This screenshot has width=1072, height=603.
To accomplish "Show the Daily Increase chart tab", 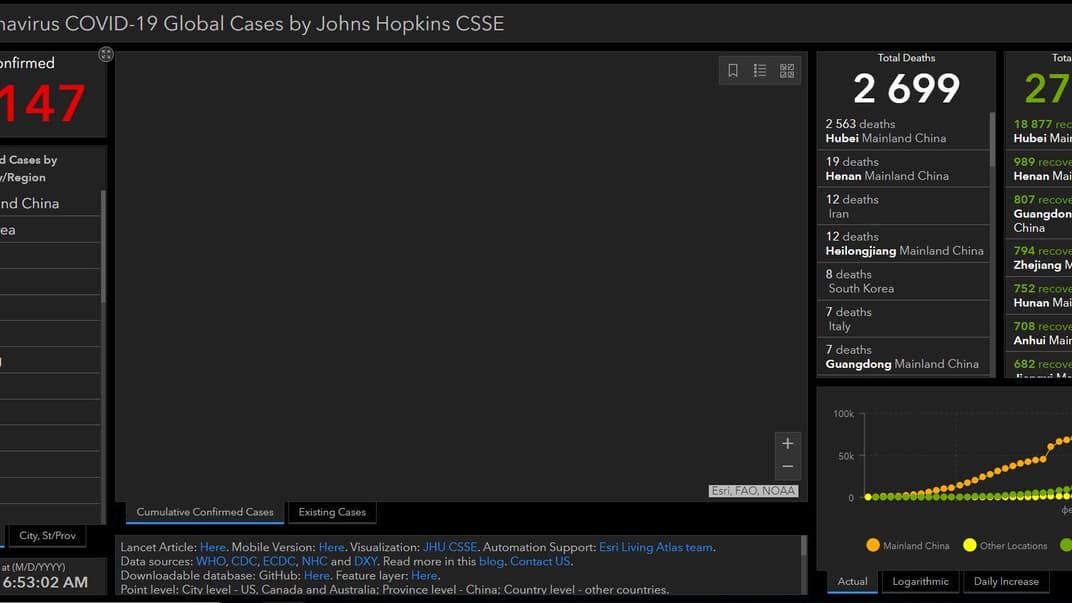I will tap(1006, 581).
